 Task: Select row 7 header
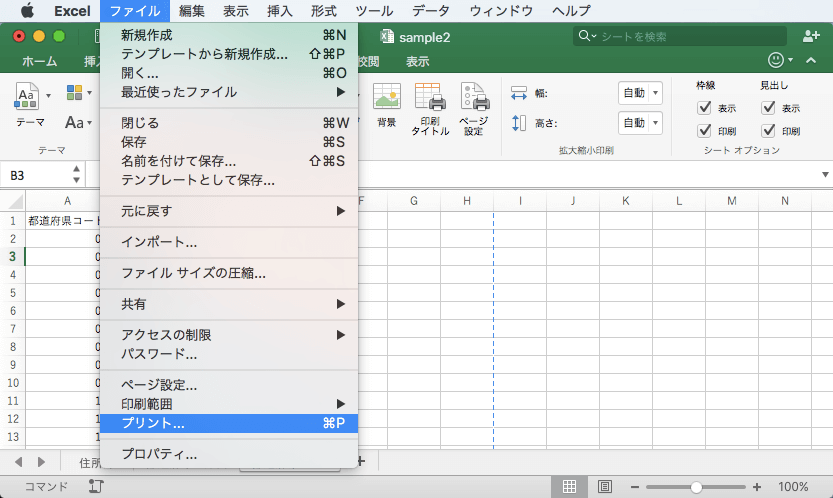(13, 328)
